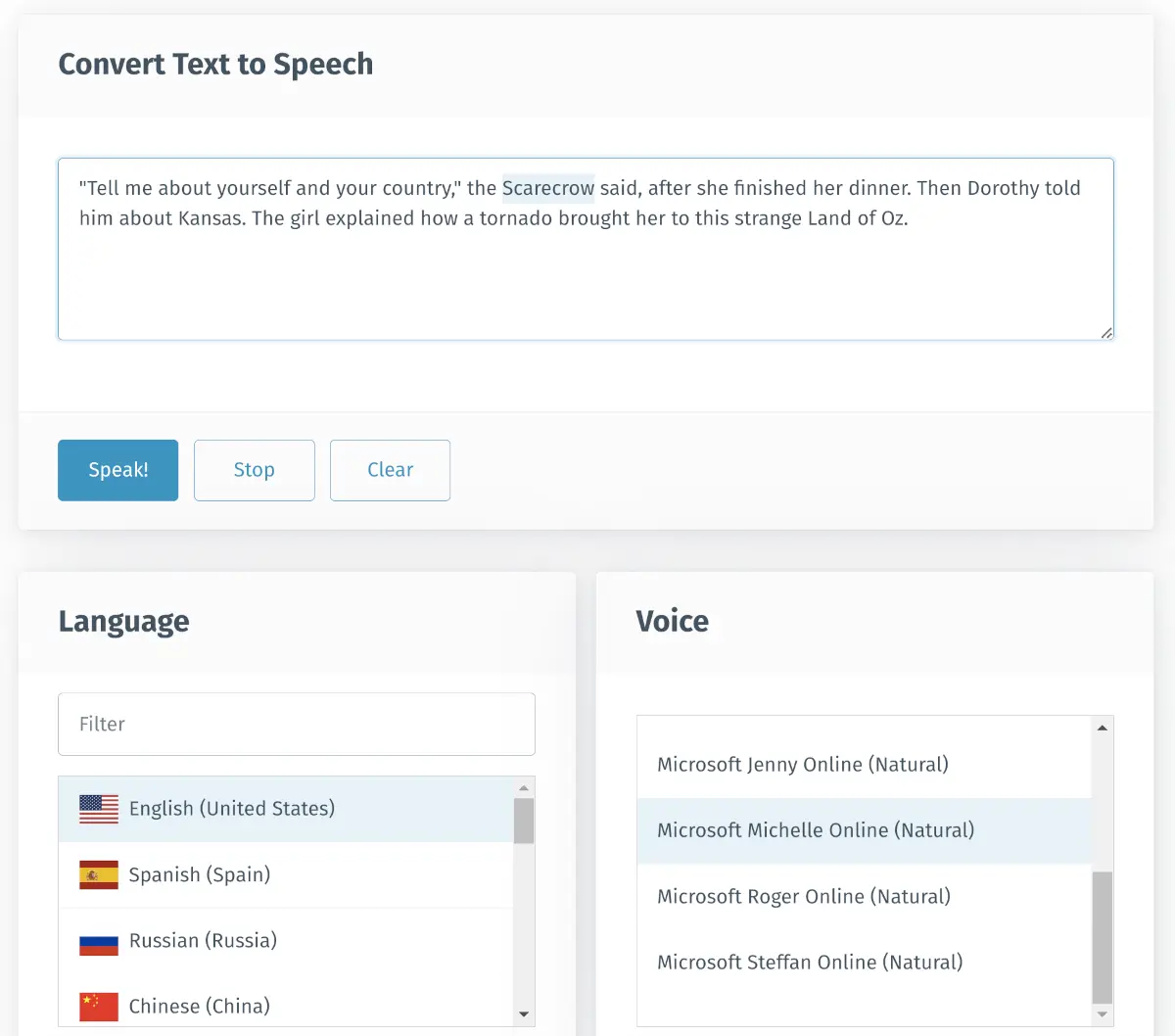Viewport: 1175px width, 1036px height.
Task: Pick Microsoft Roger Online (Natural) voice
Action: pyautogui.click(x=864, y=897)
